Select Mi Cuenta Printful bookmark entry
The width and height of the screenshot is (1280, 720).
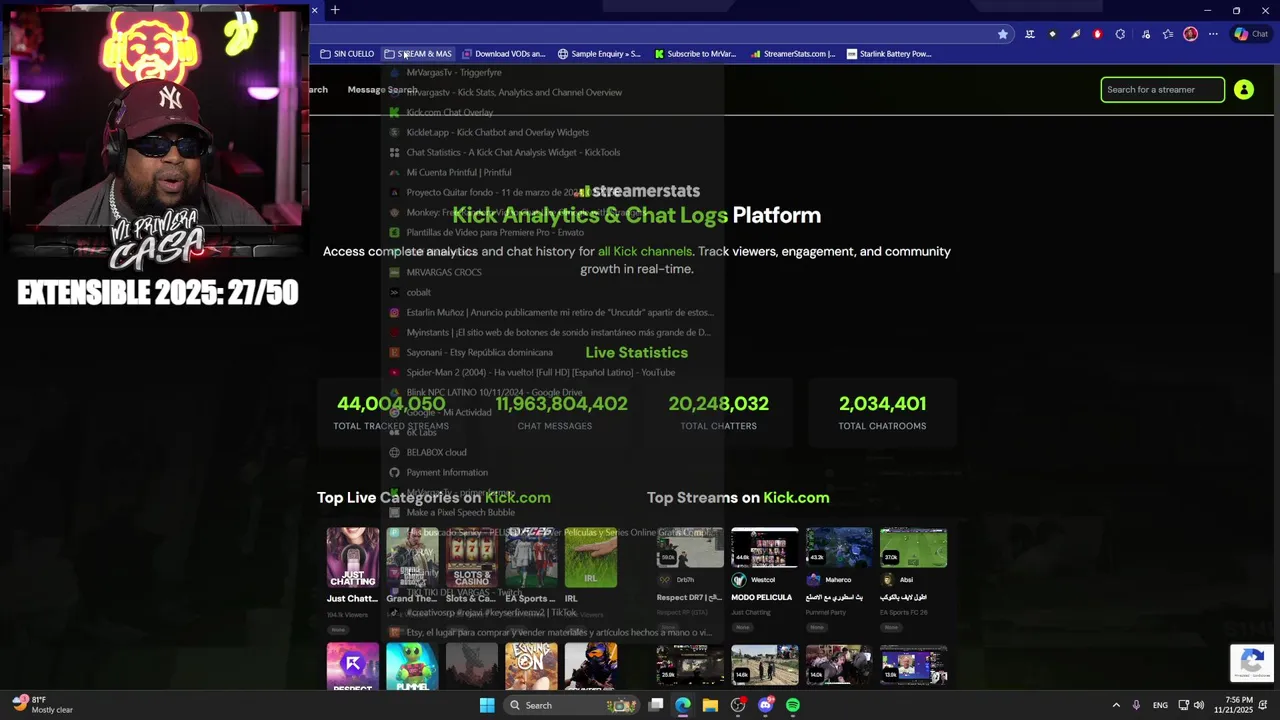(x=552, y=172)
